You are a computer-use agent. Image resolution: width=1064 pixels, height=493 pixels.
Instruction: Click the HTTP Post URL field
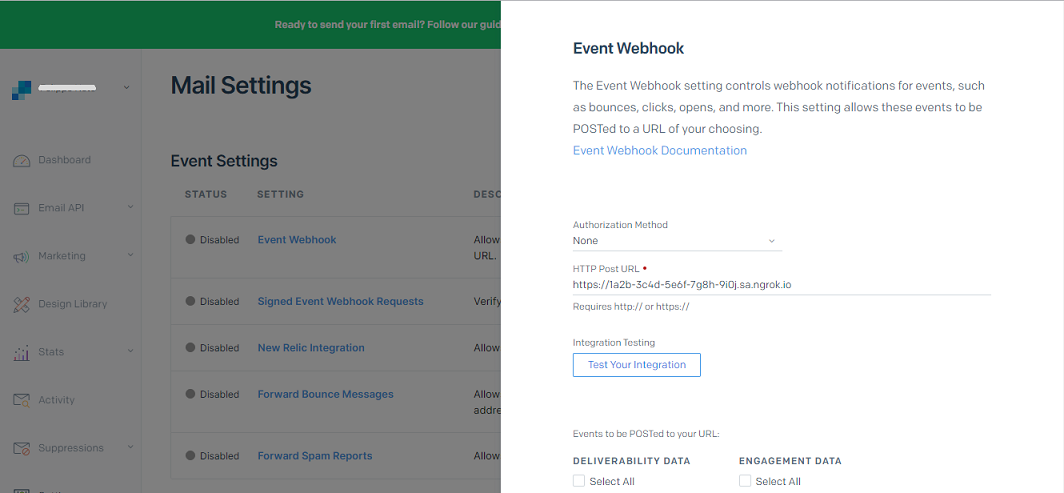coord(782,285)
